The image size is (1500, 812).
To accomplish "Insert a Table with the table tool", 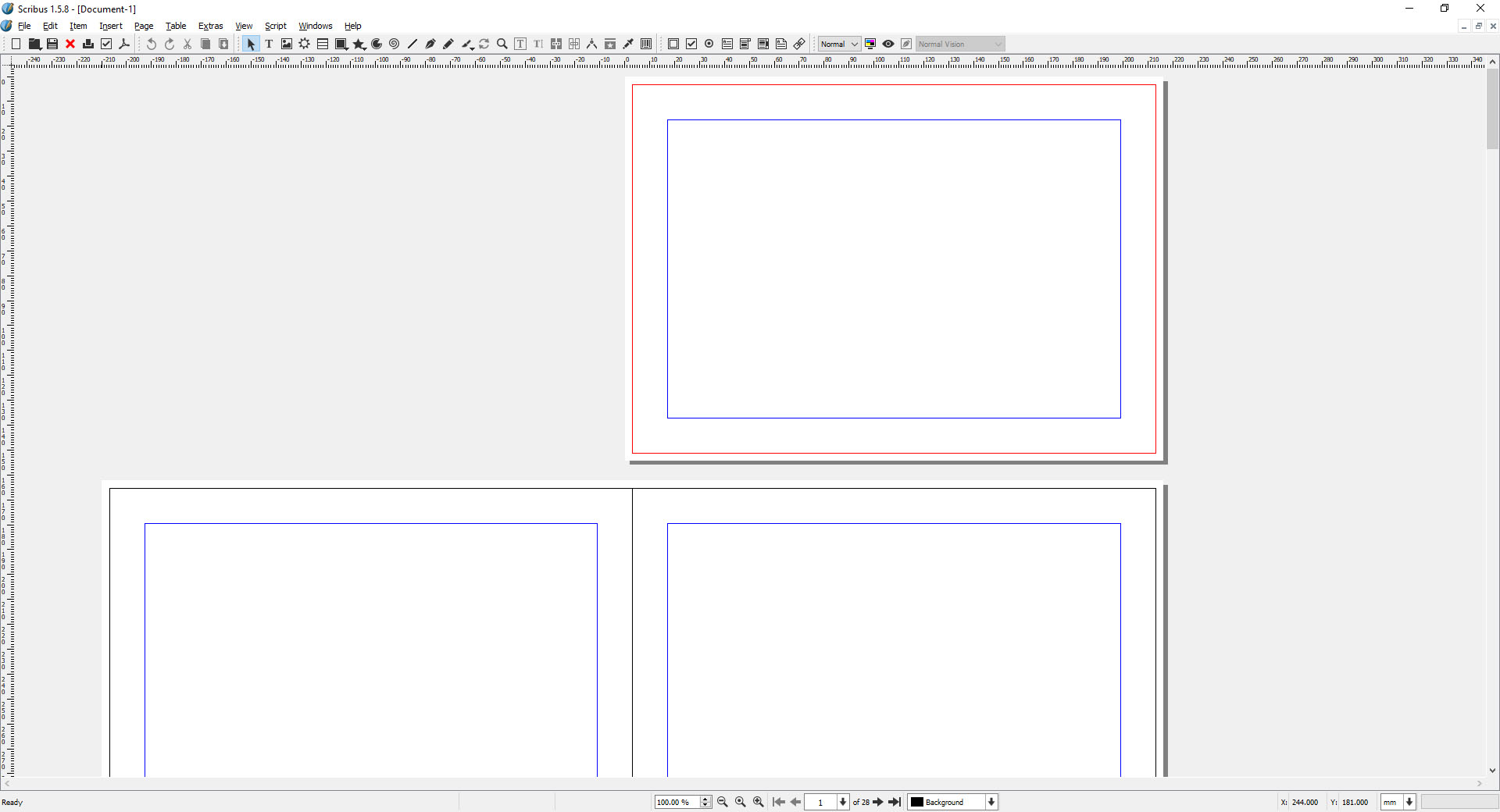I will tap(323, 45).
